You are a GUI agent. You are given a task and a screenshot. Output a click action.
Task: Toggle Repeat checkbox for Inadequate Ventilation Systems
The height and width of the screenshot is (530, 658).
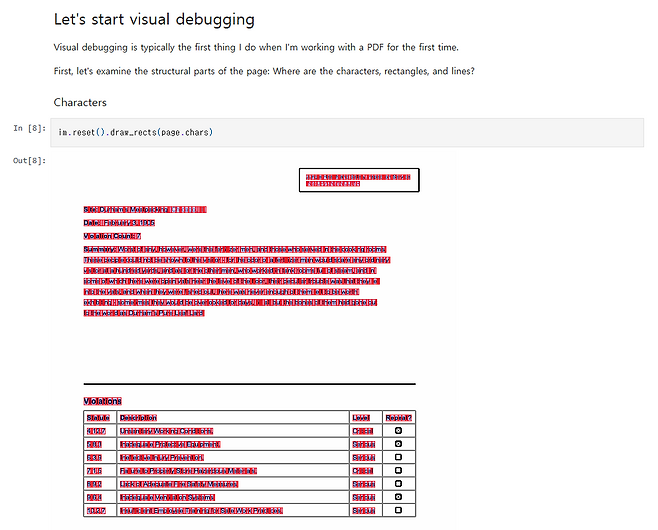(398, 497)
